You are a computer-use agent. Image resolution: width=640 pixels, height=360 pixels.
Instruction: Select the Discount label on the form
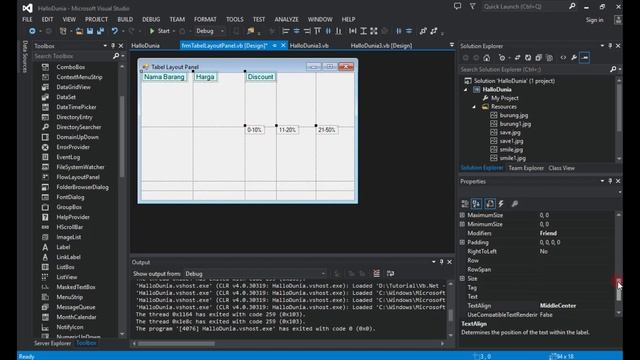(x=260, y=77)
